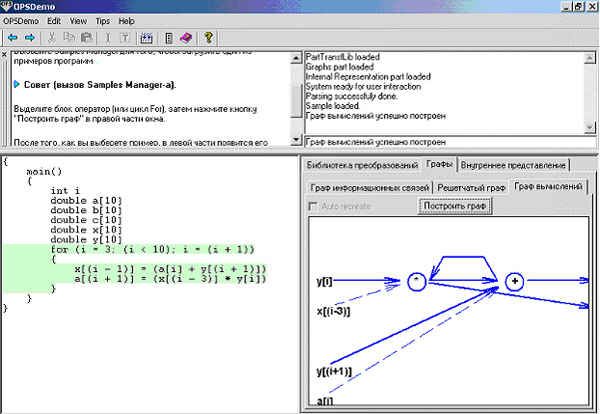Click log line 'PartTransfLib loaded'
Image resolution: width=600 pixels, height=414 pixels.
342,57
